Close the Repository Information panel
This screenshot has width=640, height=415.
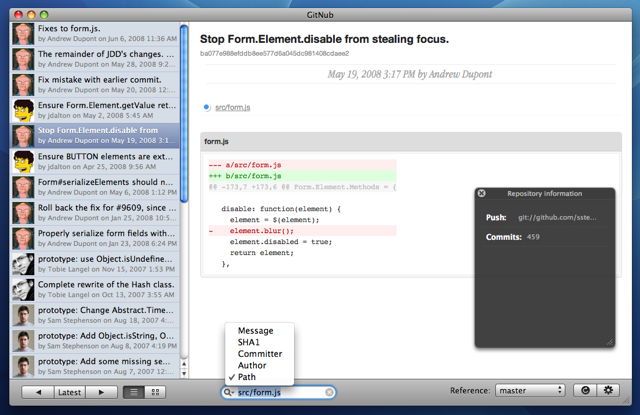click(482, 193)
